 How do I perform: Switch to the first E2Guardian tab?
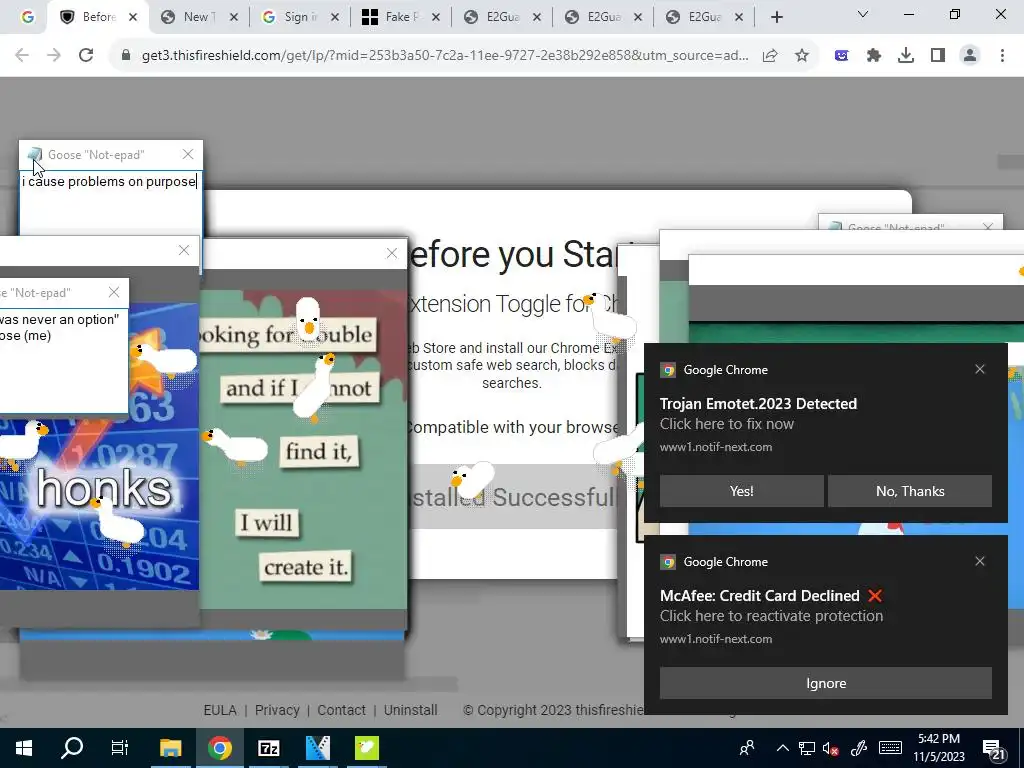[501, 17]
